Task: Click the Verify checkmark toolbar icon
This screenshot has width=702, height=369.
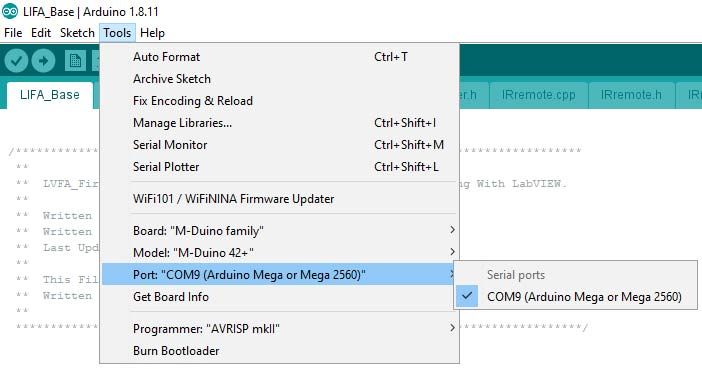Action: click(x=17, y=60)
